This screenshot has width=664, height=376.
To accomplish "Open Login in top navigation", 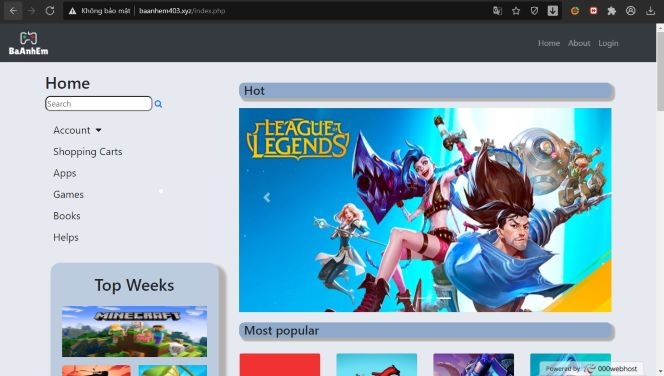I will pyautogui.click(x=608, y=43).
